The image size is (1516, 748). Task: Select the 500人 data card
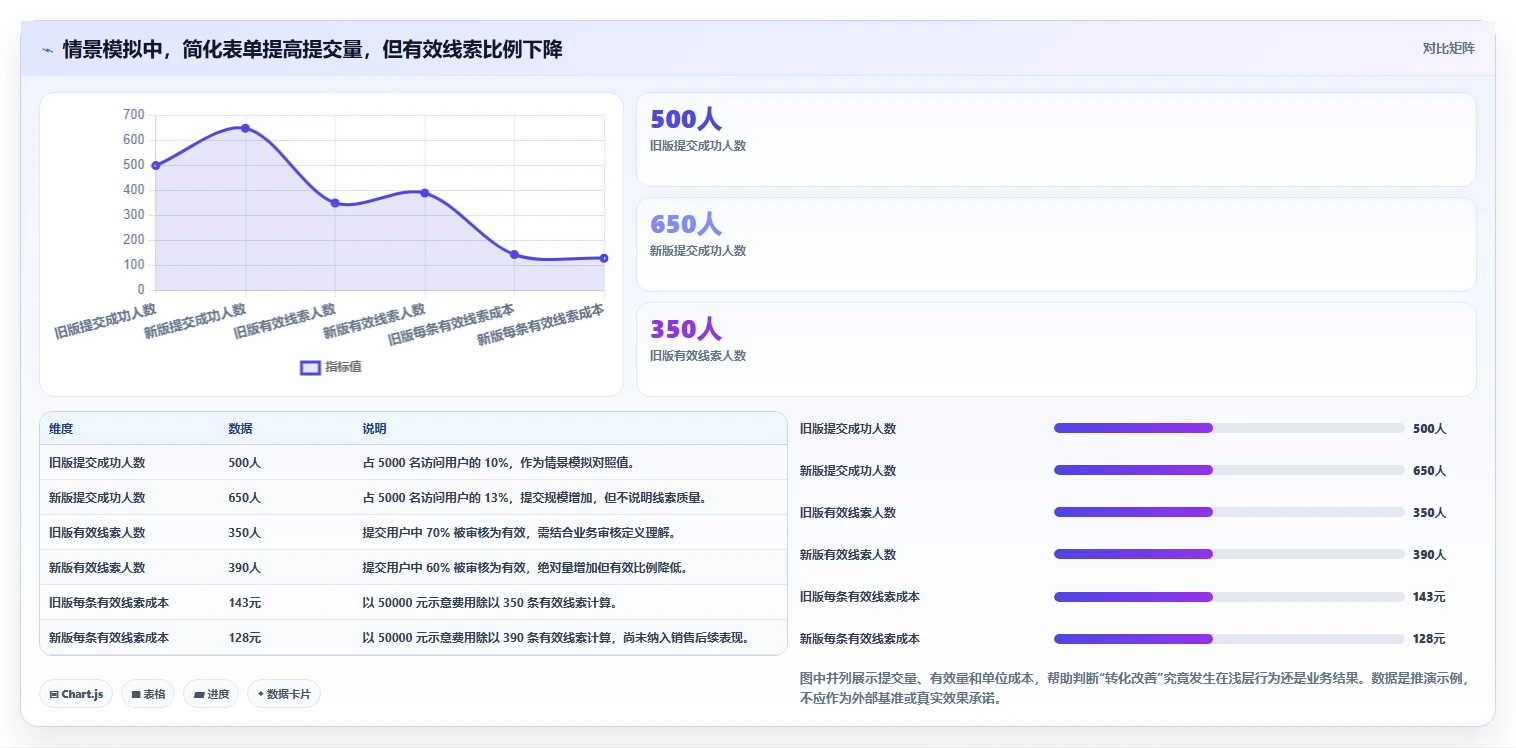point(1056,139)
